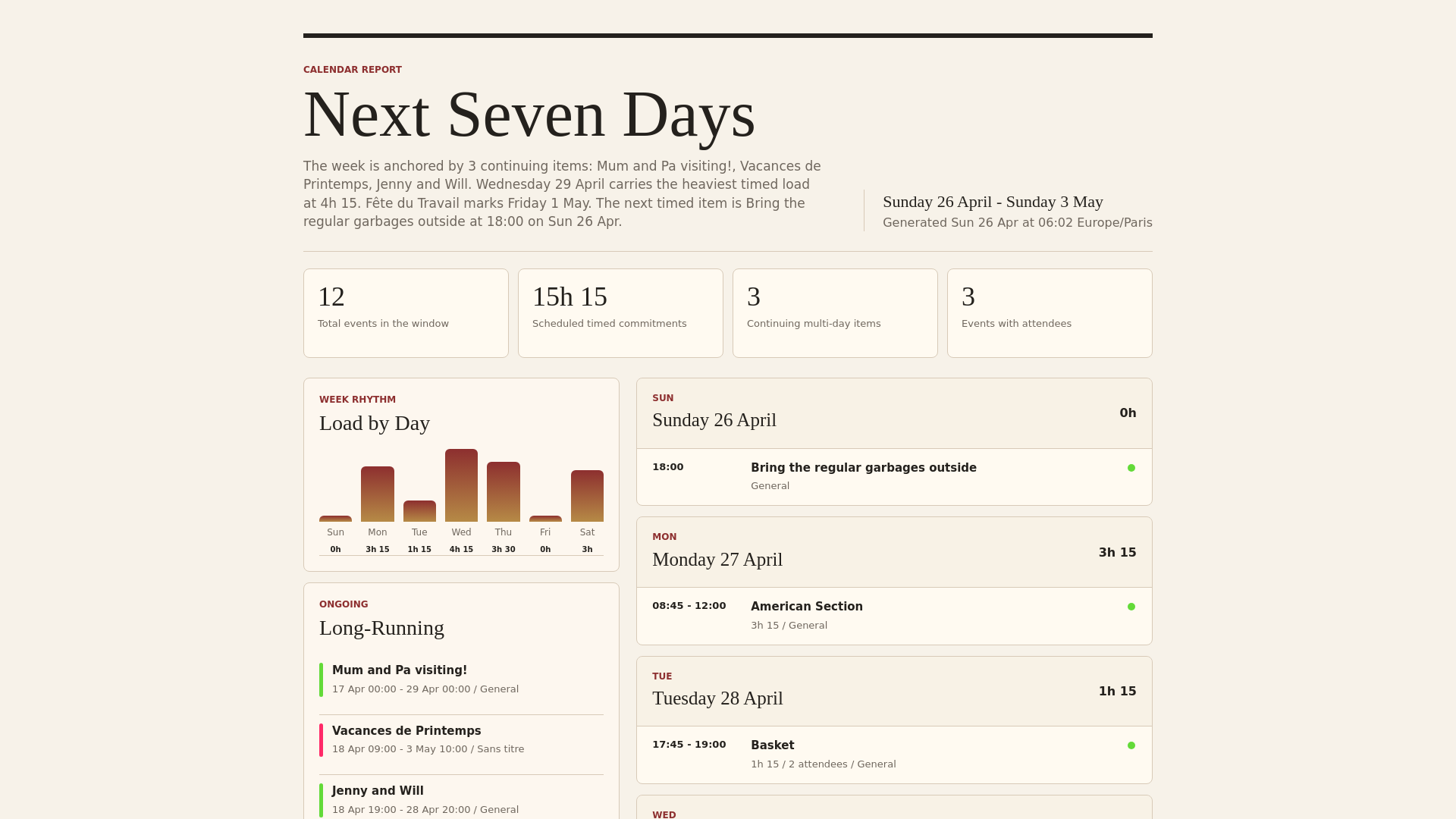Screen dimensions: 1456x819
Task: Click the '4h 15' value under Wed
Action: pyautogui.click(x=461, y=550)
